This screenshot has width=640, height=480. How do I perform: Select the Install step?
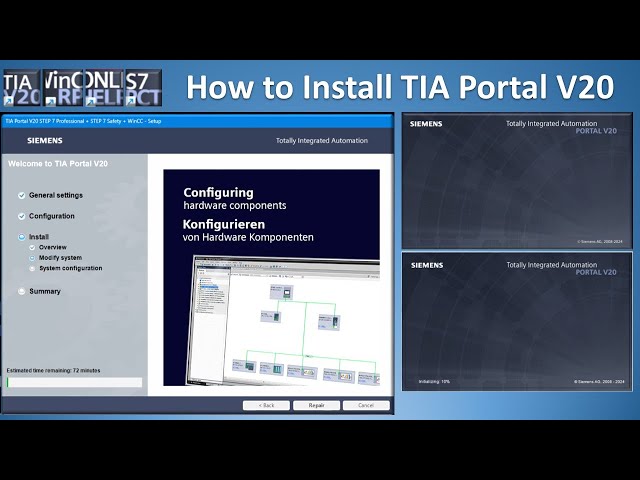point(39,237)
